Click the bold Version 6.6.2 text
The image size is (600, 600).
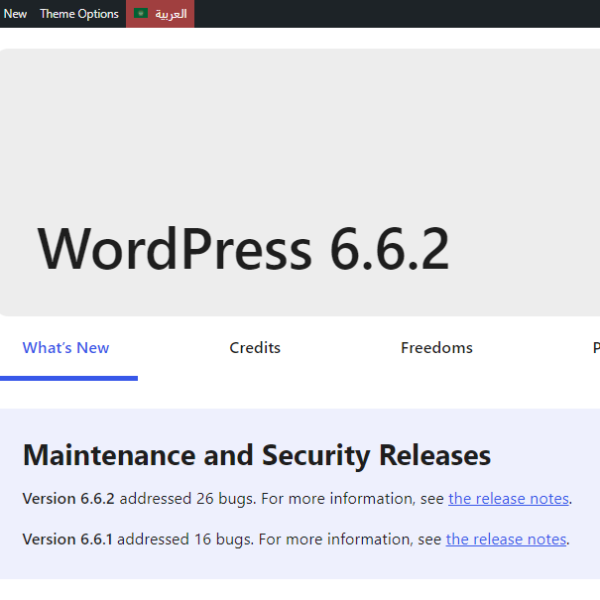68,499
